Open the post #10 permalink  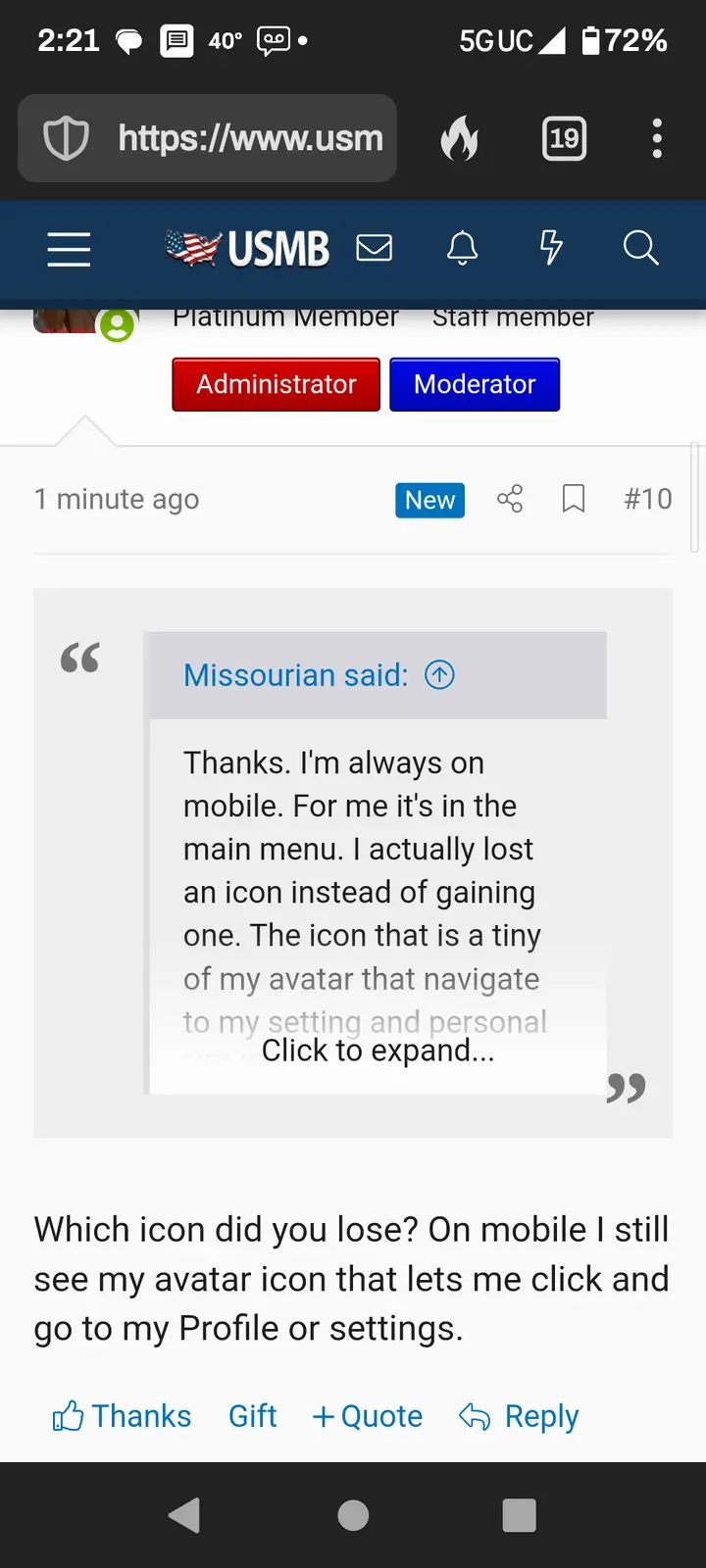pos(647,499)
